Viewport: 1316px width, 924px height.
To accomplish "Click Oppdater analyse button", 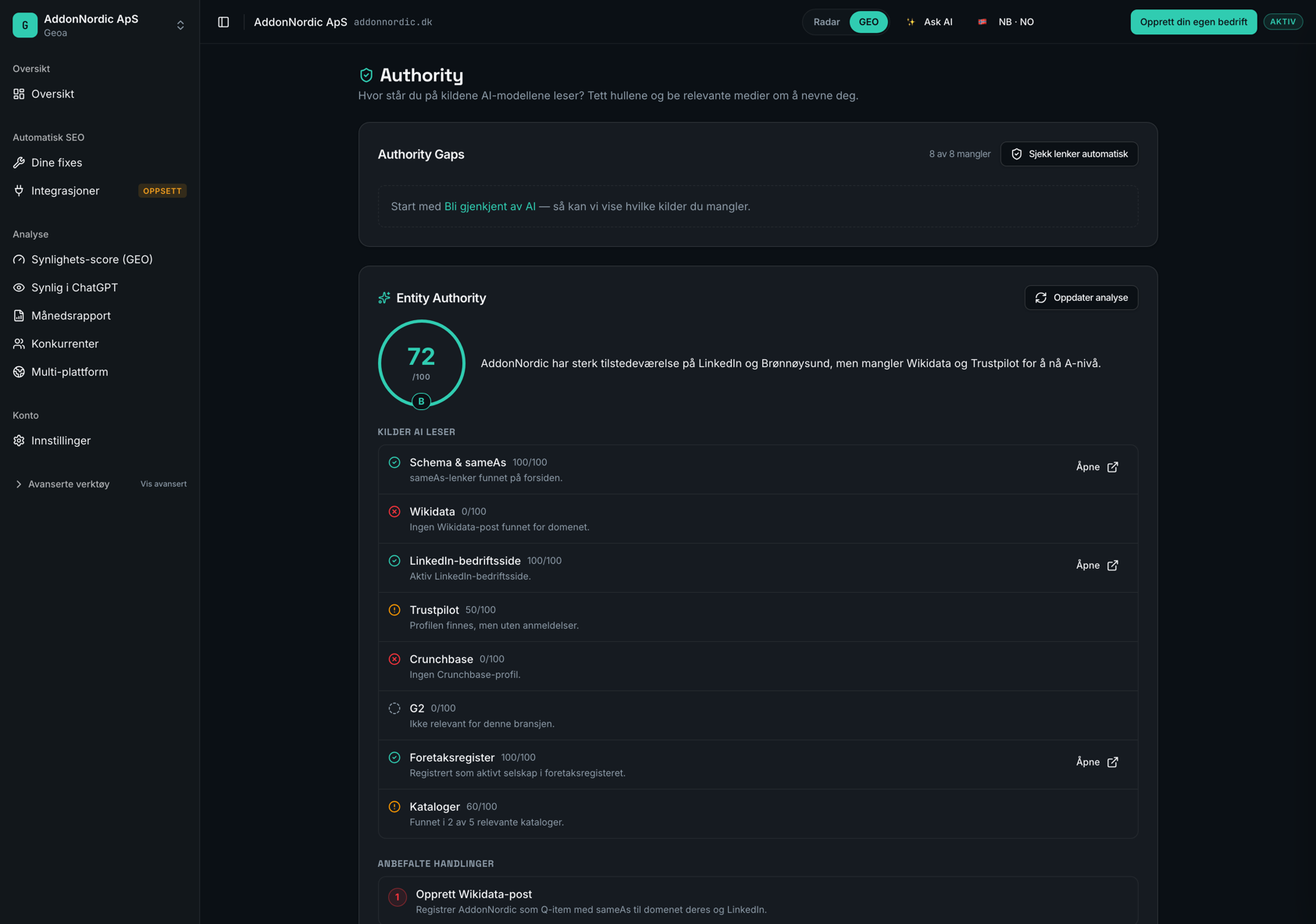I will click(1081, 298).
